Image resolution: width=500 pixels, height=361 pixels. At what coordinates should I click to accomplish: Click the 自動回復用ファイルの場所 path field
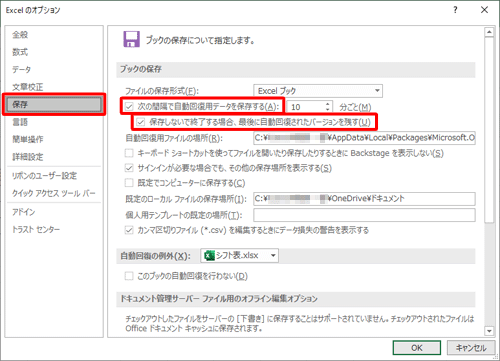(x=364, y=138)
